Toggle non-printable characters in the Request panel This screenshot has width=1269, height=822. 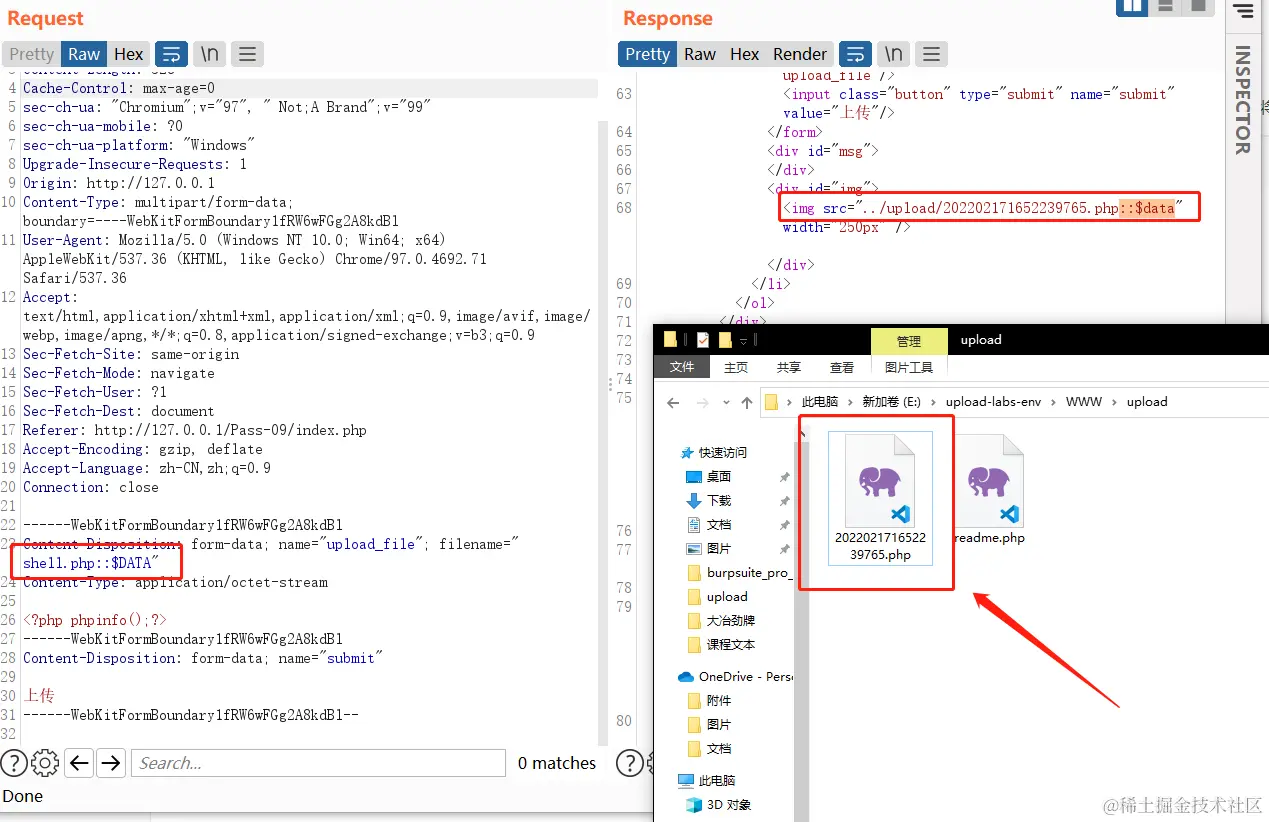point(209,54)
